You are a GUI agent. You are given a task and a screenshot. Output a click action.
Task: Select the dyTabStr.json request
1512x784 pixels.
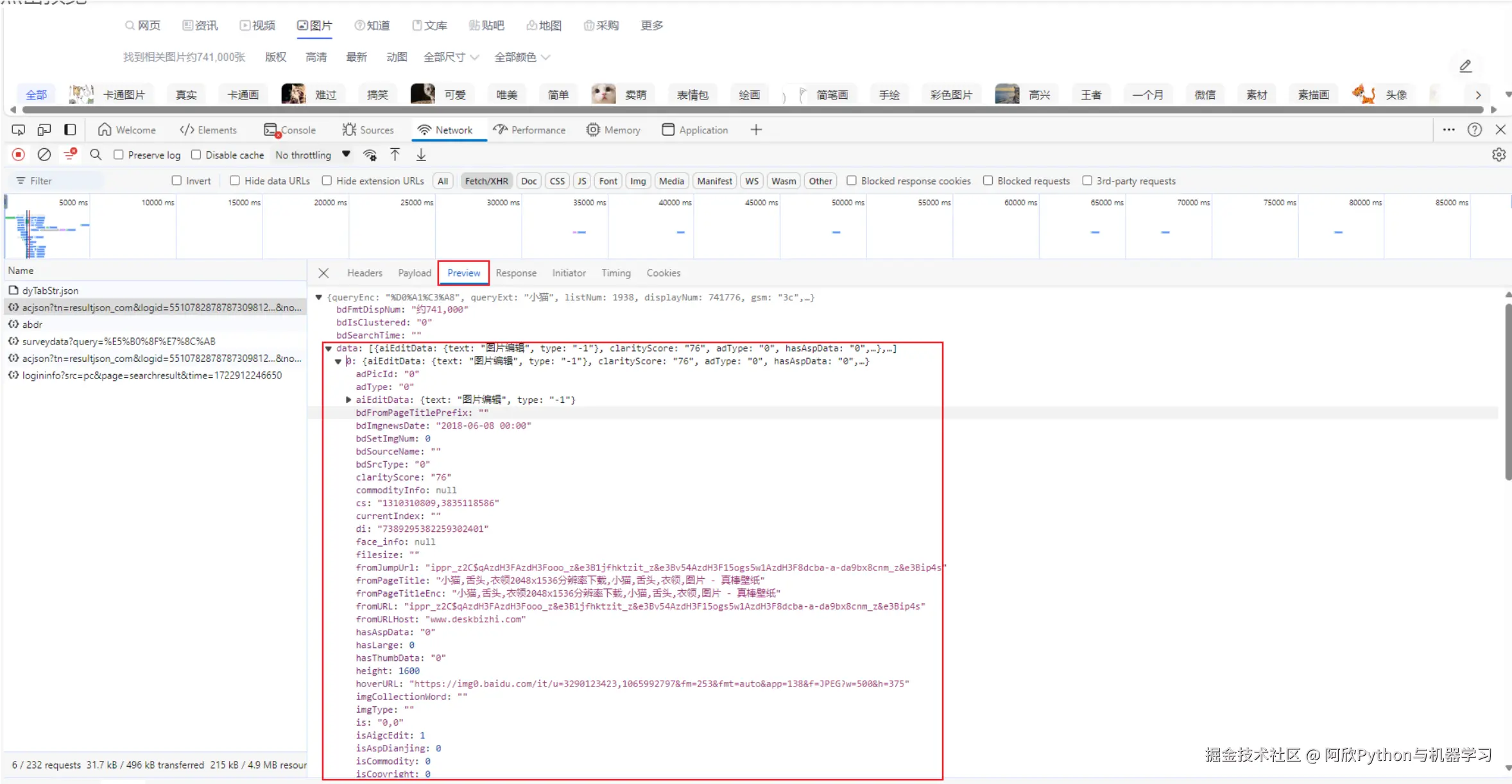(x=50, y=291)
